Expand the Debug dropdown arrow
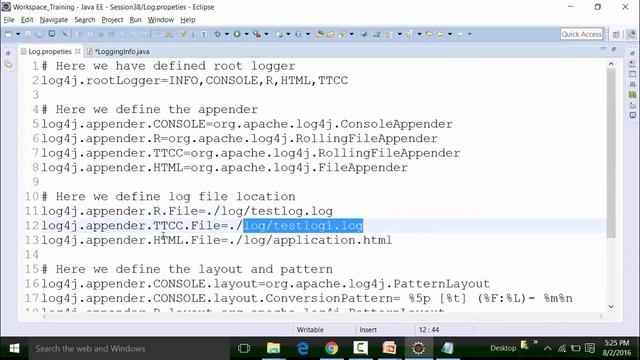The width and height of the screenshot is (640, 360). click(227, 34)
